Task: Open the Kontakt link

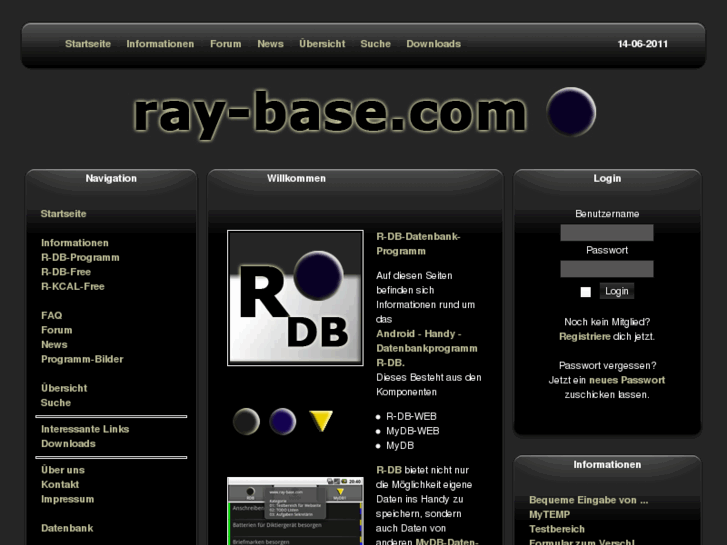Action: tap(60, 484)
